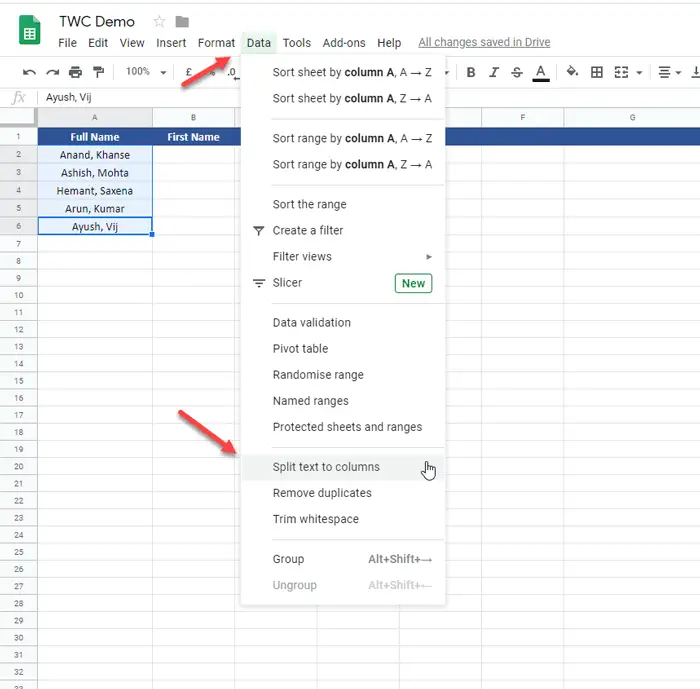
Task: Choose Sort range by column A, A to Z
Action: 343,138
